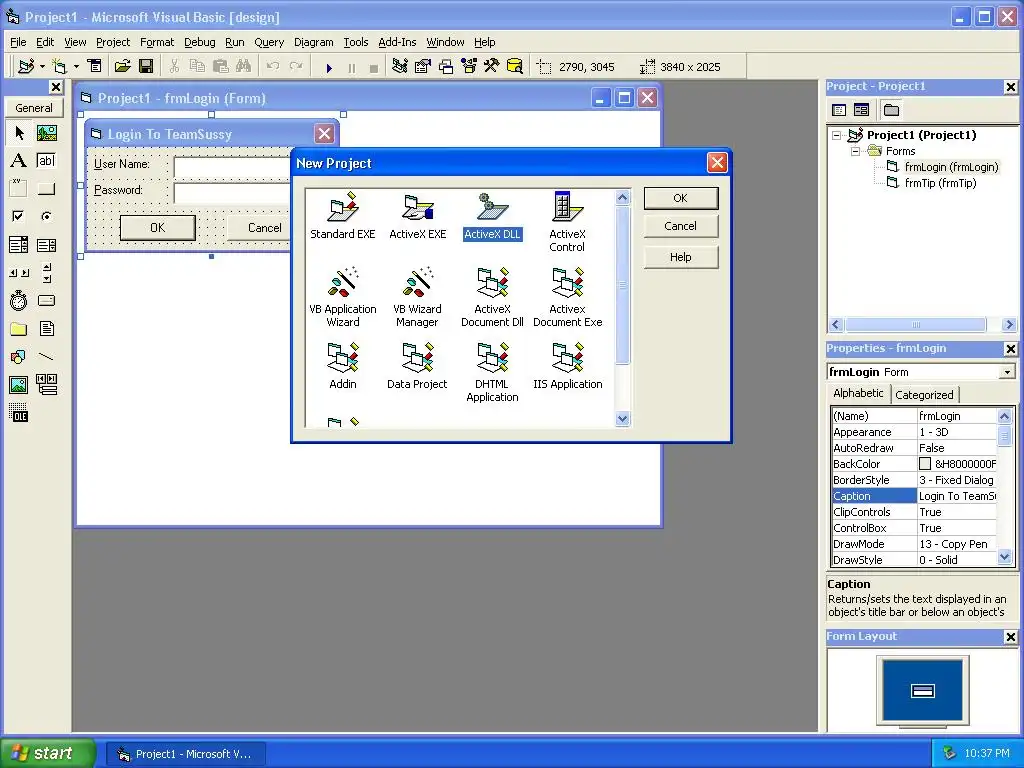Image resolution: width=1024 pixels, height=768 pixels.
Task: Select the VB Application Wizard icon
Action: click(343, 297)
